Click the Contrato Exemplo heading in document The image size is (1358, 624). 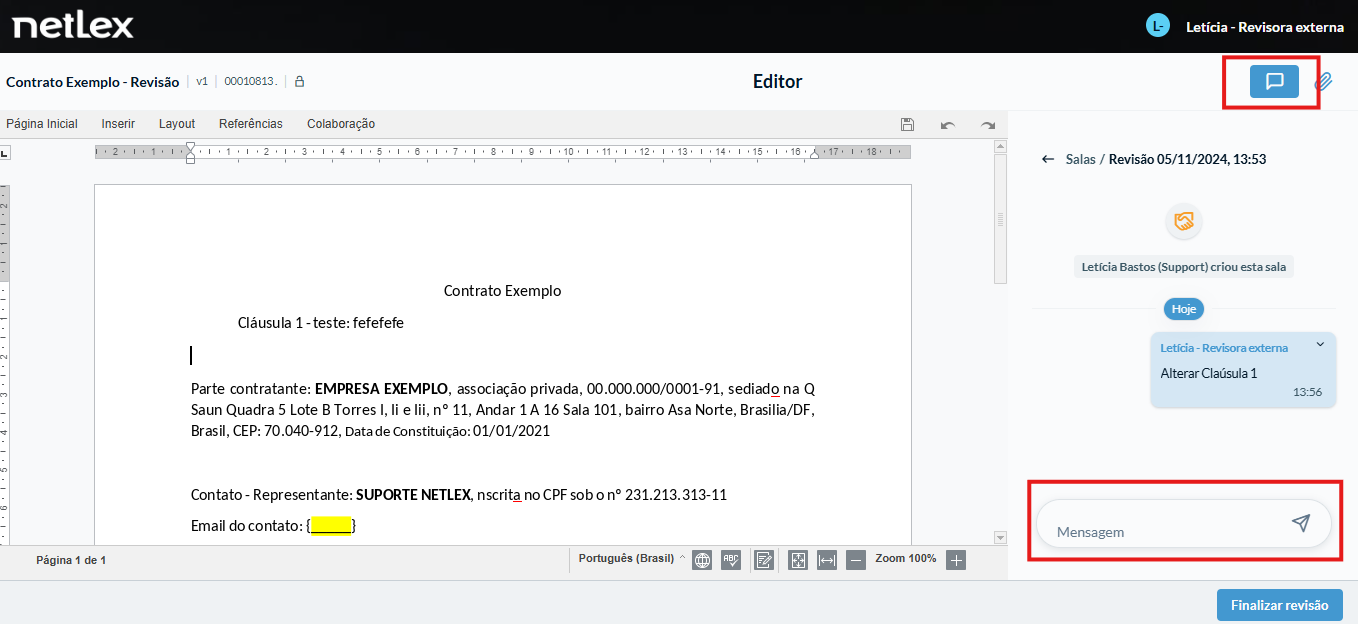point(503,291)
